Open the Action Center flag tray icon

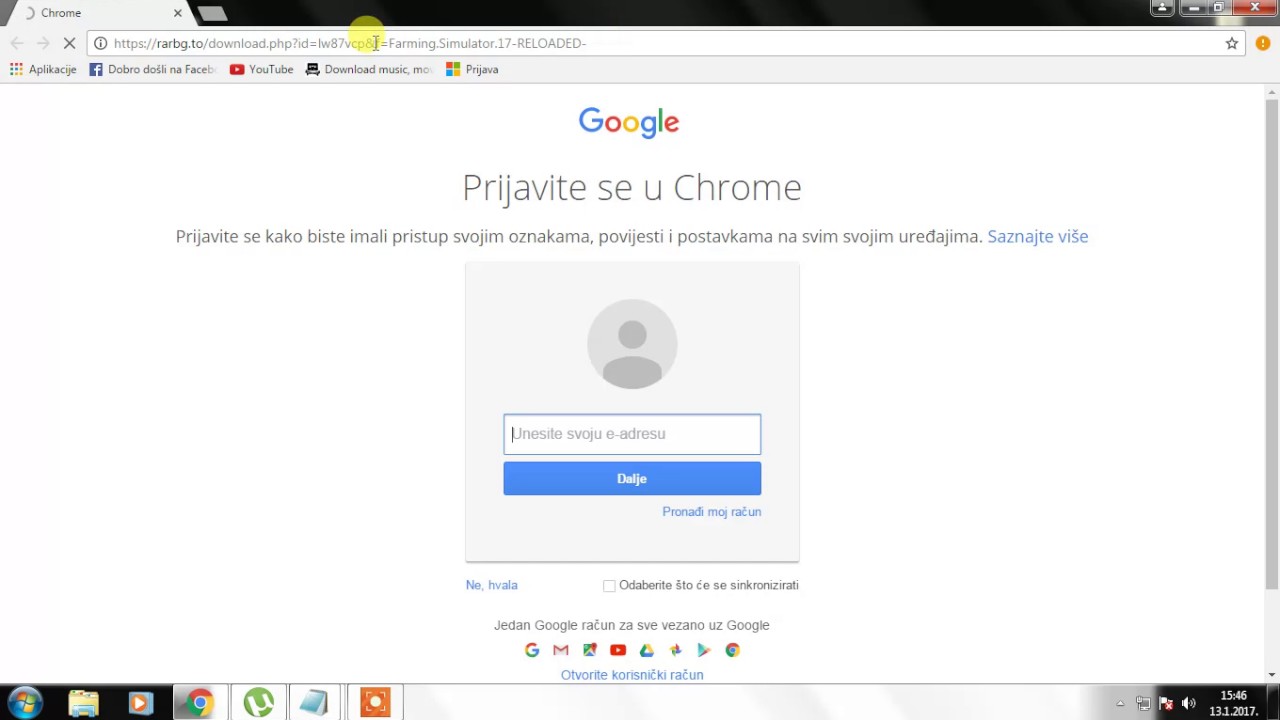(1166, 703)
